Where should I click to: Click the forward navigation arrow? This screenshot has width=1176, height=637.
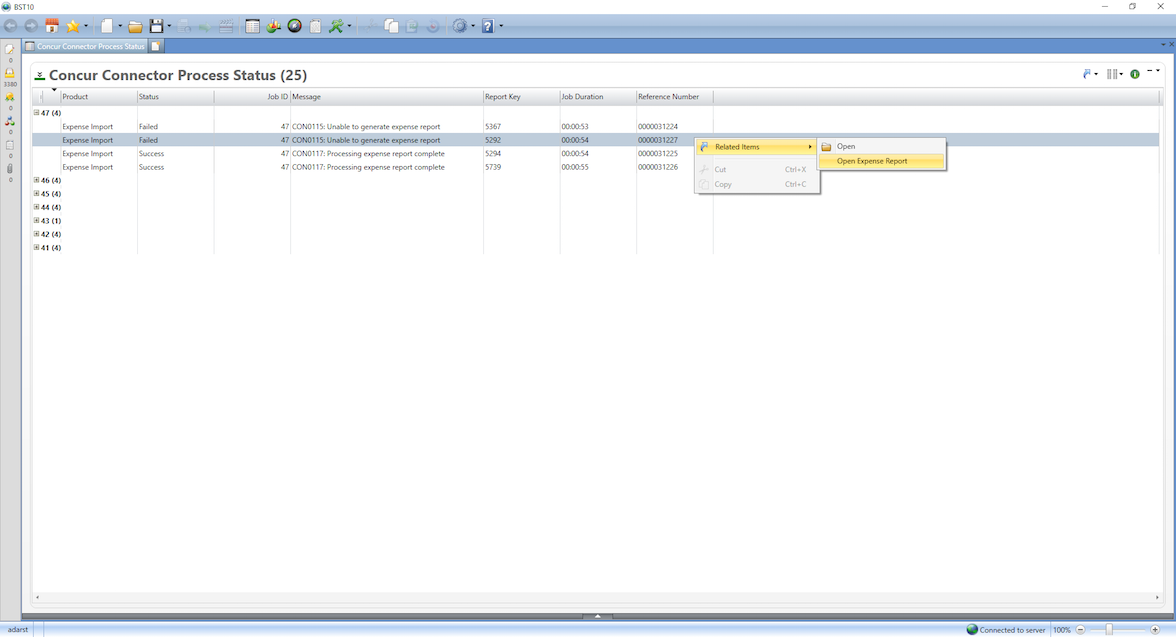click(x=31, y=26)
